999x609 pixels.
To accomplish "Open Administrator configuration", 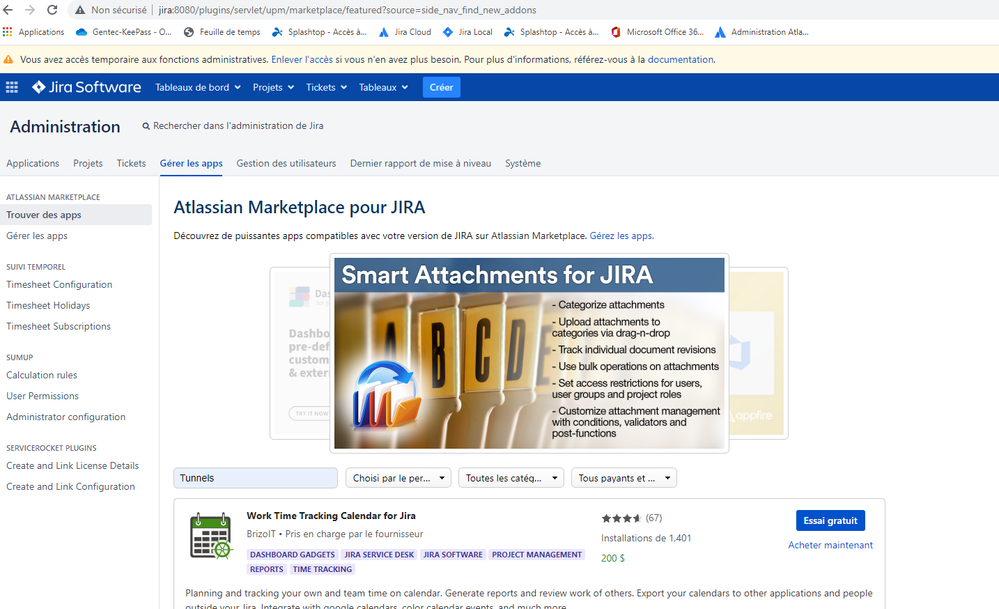I will tap(66, 417).
